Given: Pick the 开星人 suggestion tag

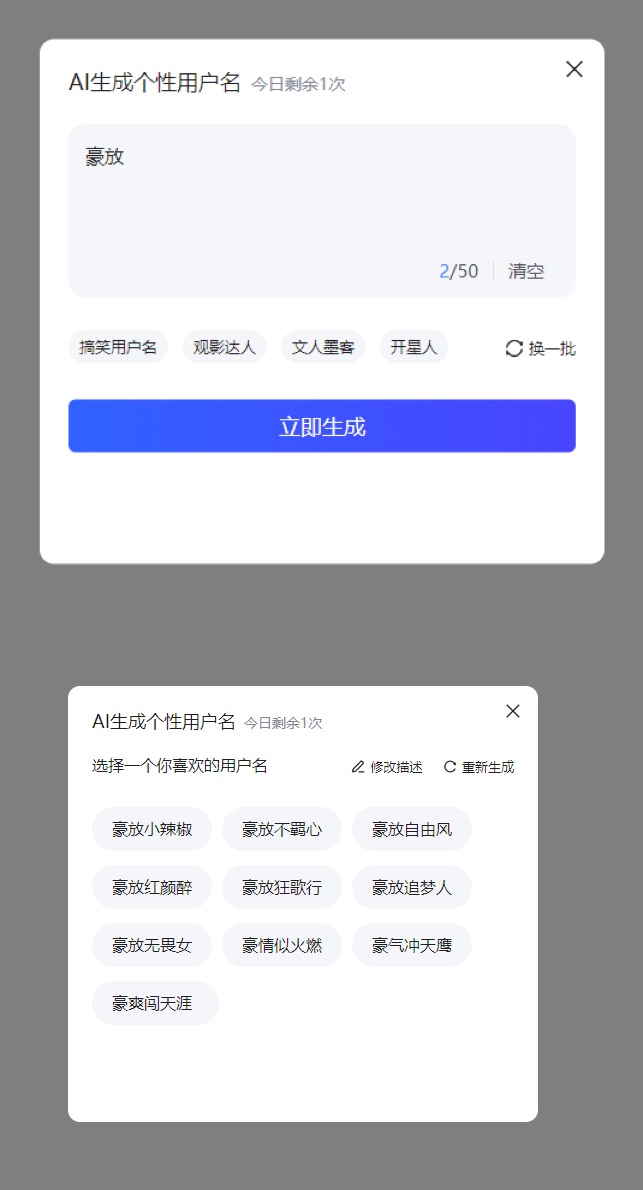Looking at the screenshot, I should (414, 347).
